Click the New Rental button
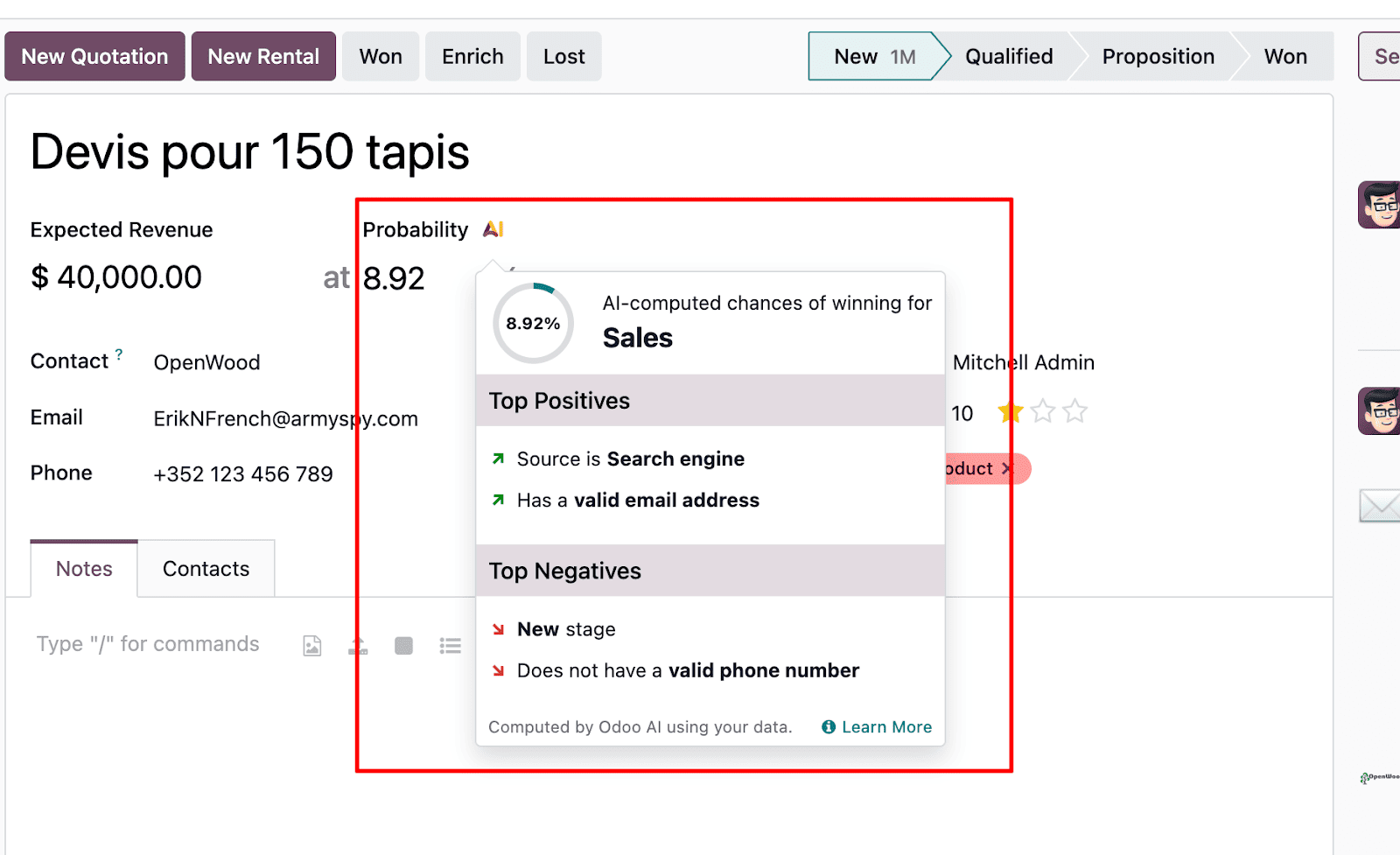 point(262,56)
